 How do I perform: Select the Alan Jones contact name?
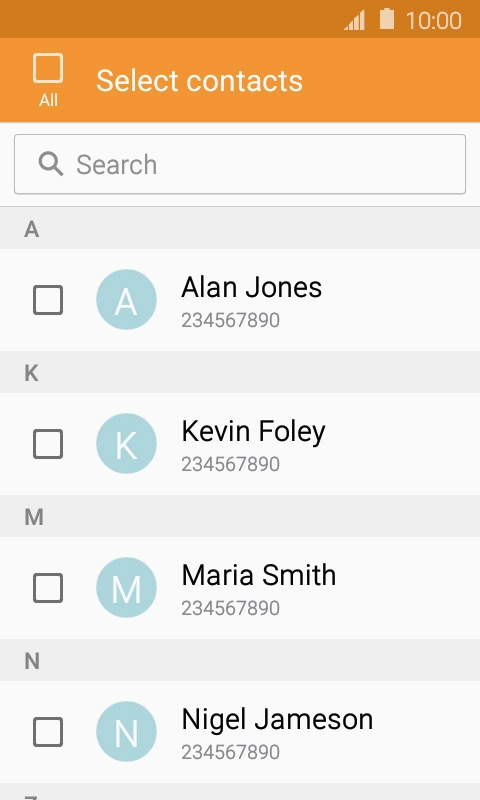tap(251, 287)
